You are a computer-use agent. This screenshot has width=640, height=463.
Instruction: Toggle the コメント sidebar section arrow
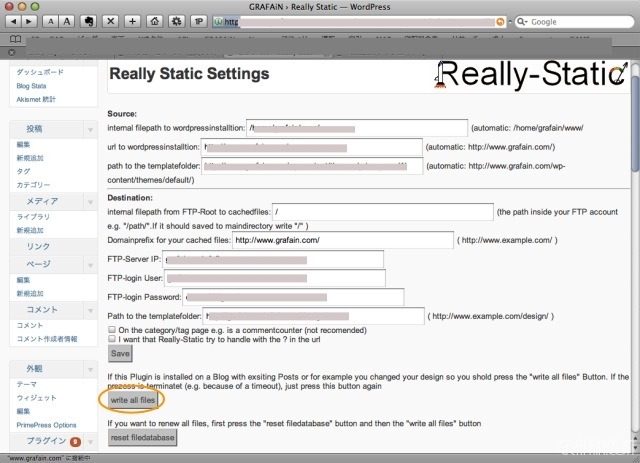[x=90, y=311]
